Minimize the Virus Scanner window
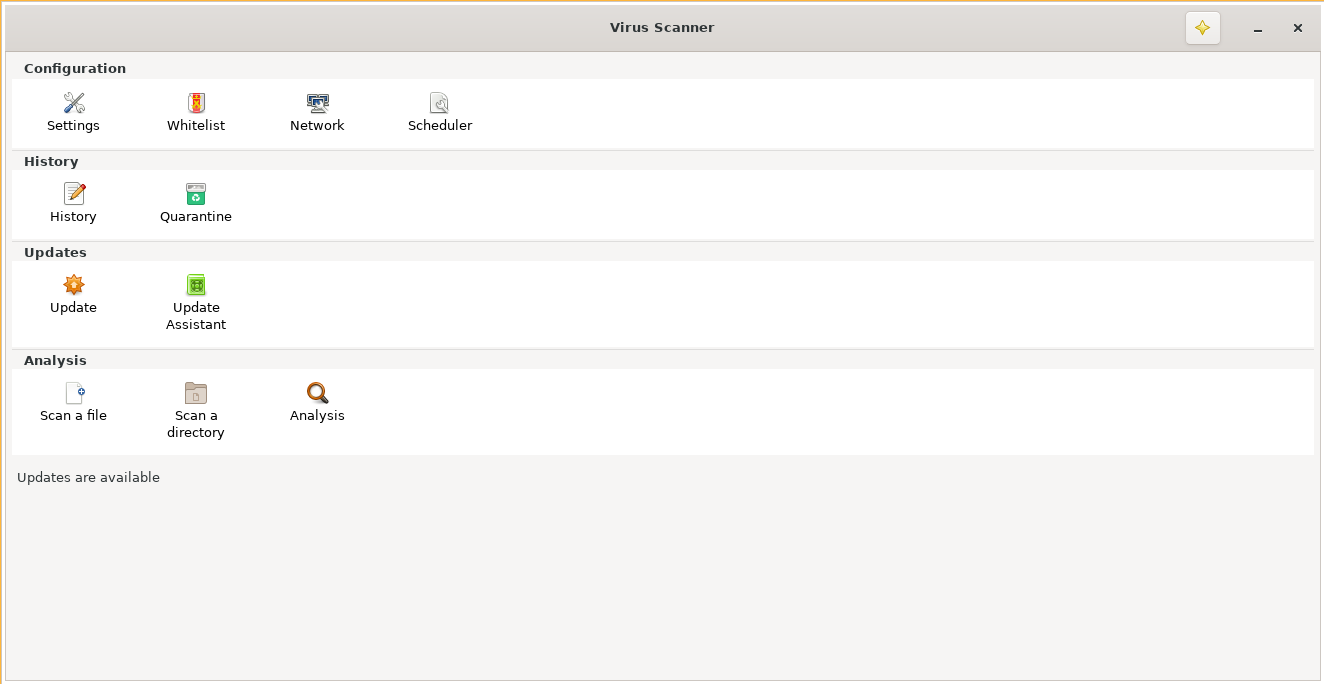Screen dimensions: 1324x684 point(1258,28)
